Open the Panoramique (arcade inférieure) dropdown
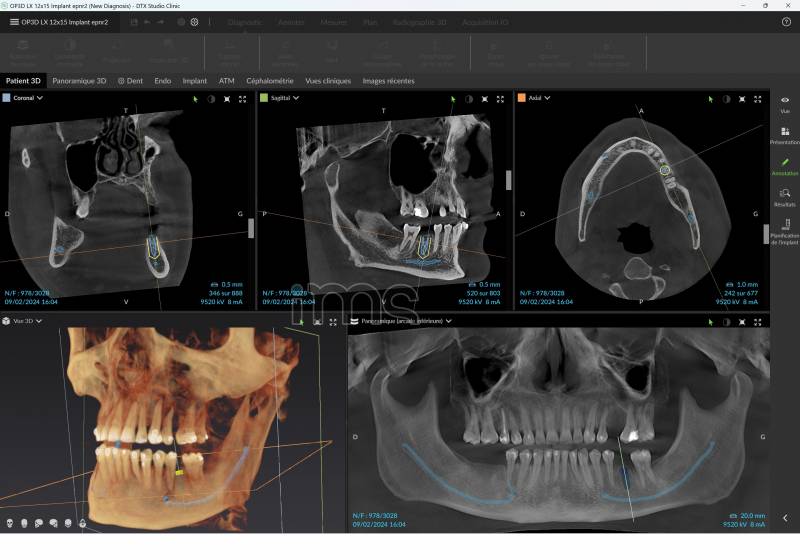The width and height of the screenshot is (800, 560). pos(450,321)
